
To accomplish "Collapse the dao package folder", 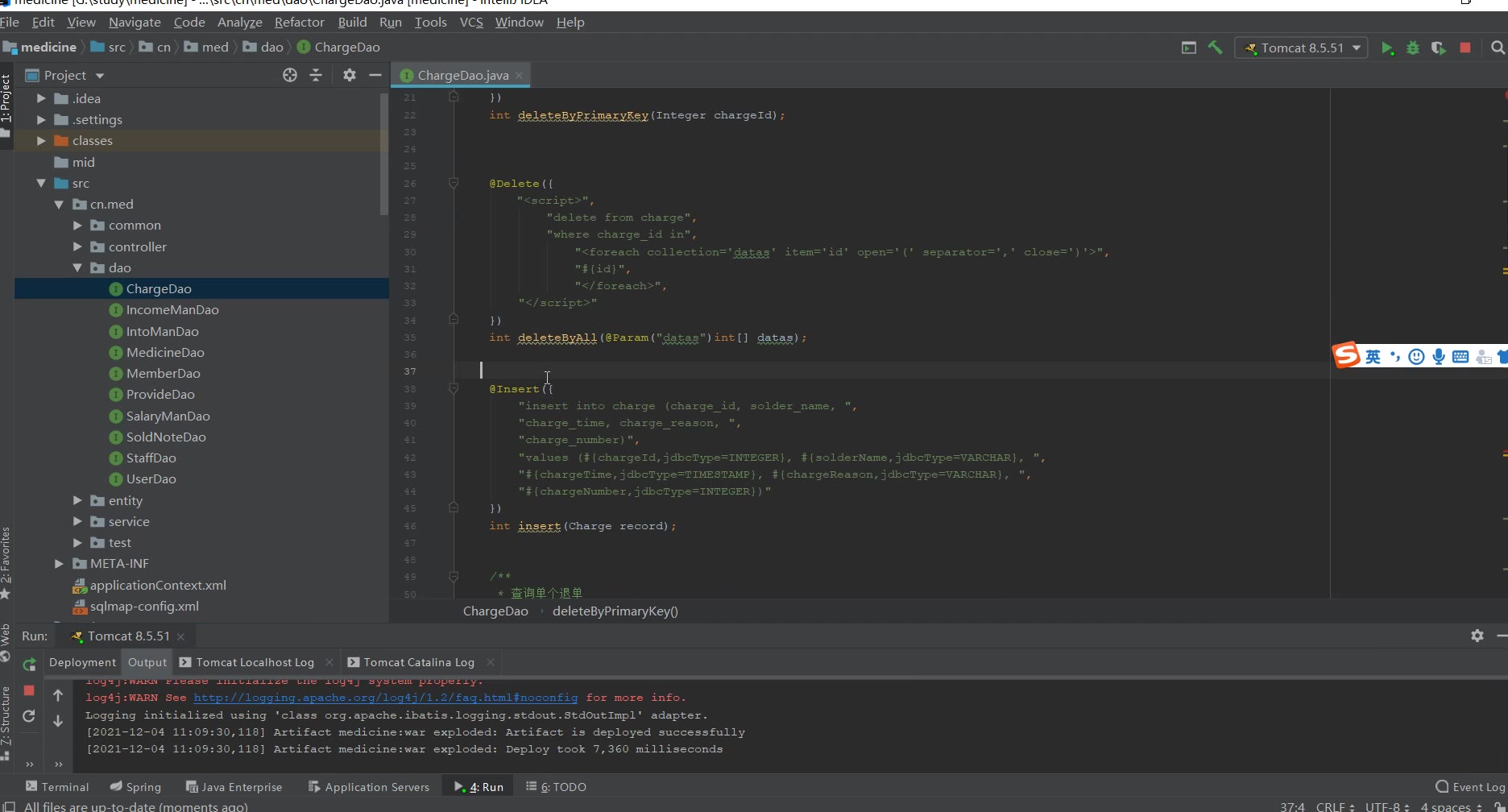I will tap(78, 267).
